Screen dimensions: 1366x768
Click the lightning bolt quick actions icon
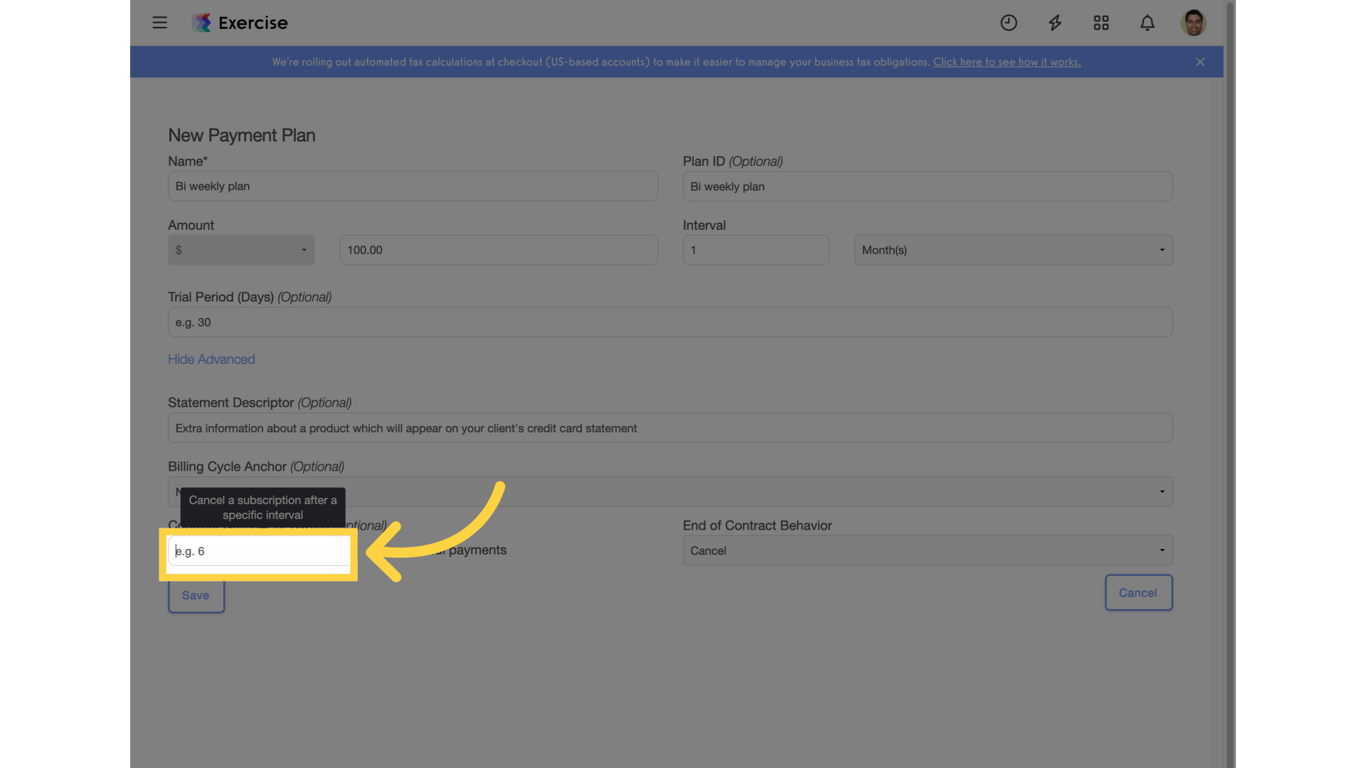[1055, 22]
